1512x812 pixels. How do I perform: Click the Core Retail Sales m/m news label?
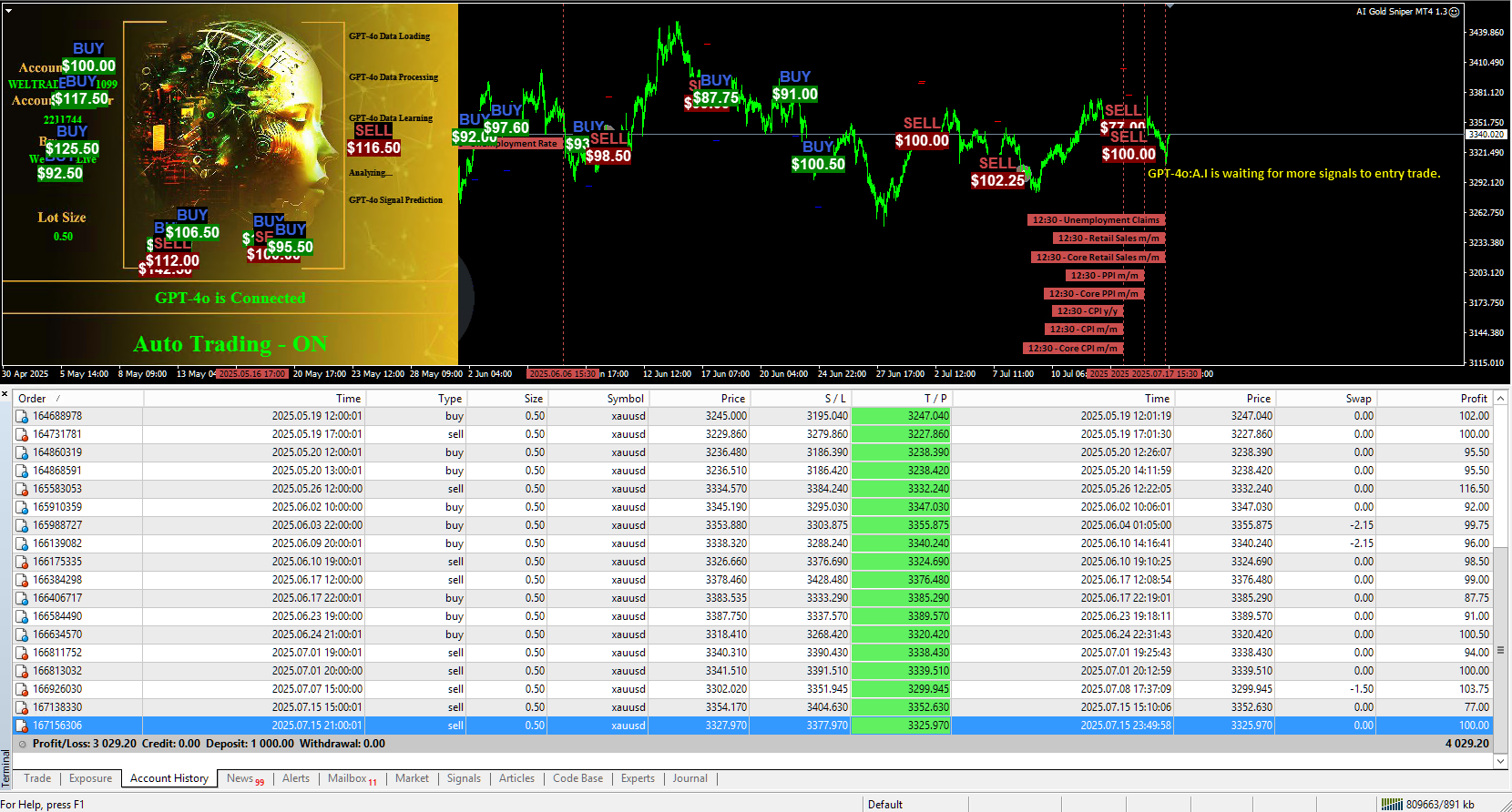pyautogui.click(x=1098, y=258)
